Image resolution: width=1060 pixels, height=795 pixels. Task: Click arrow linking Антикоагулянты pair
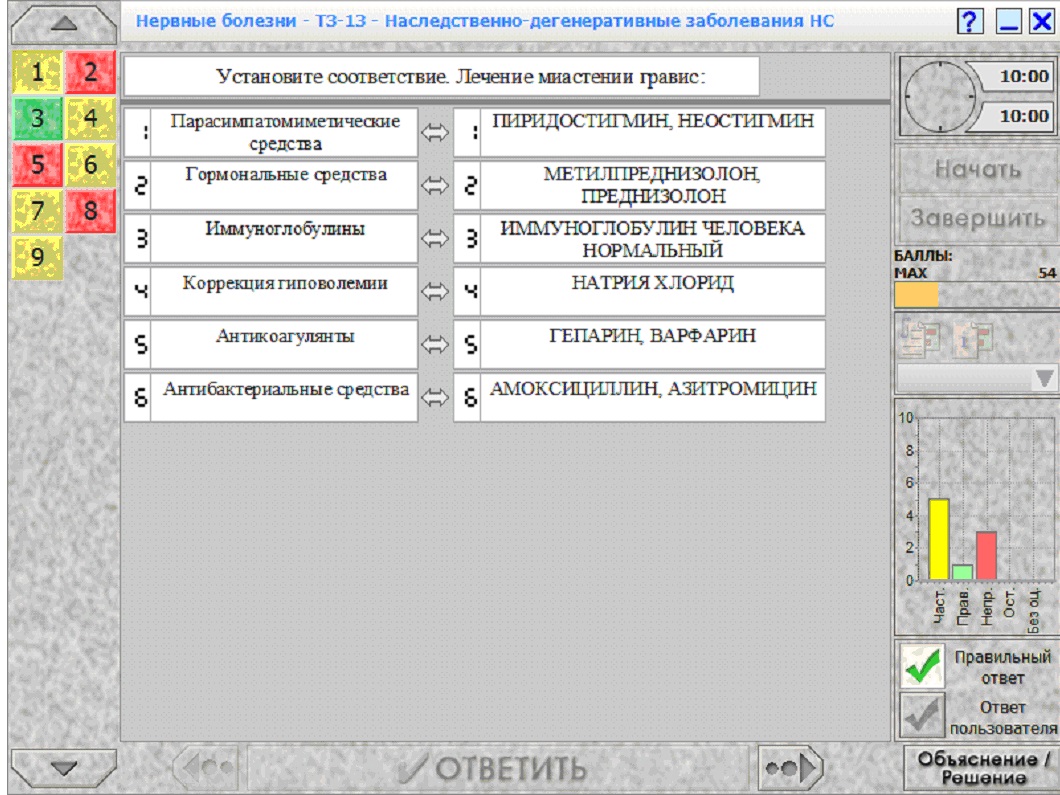(435, 345)
